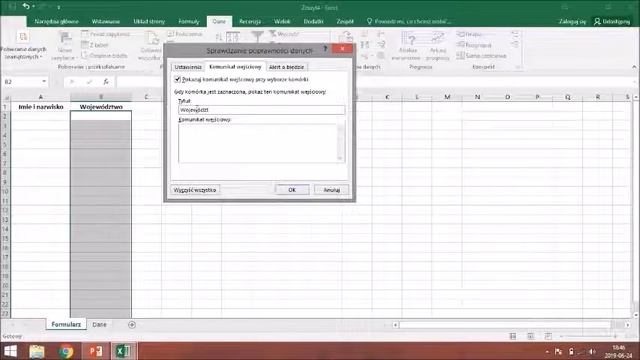Viewport: 640px width, 360px height.
Task: Switch to PowerPoint in taskbar
Action: pyautogui.click(x=96, y=351)
